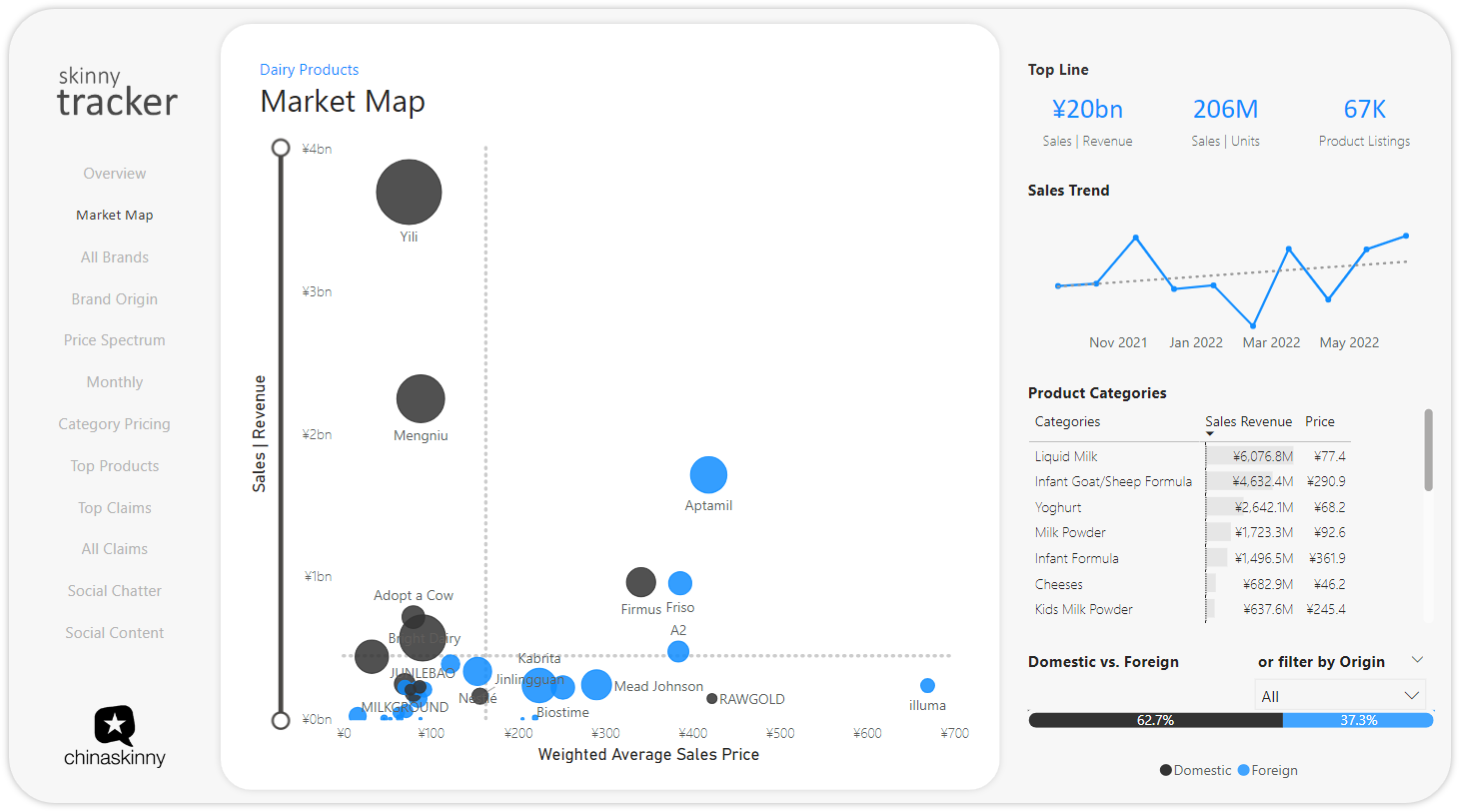Screen dimensions: 1460x812
Task: Select the Yoghurt category row
Action: click(x=1190, y=507)
